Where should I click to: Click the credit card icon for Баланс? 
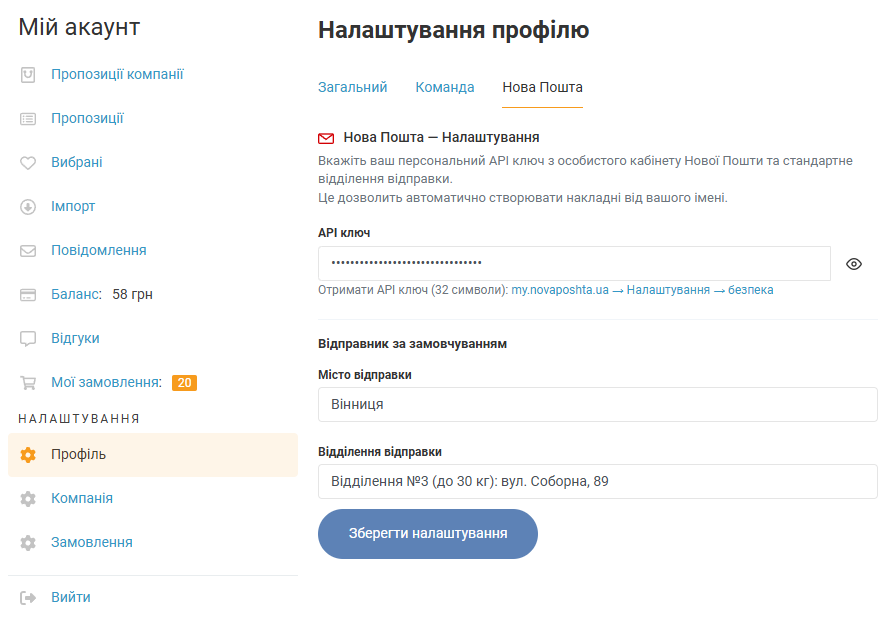(x=28, y=295)
